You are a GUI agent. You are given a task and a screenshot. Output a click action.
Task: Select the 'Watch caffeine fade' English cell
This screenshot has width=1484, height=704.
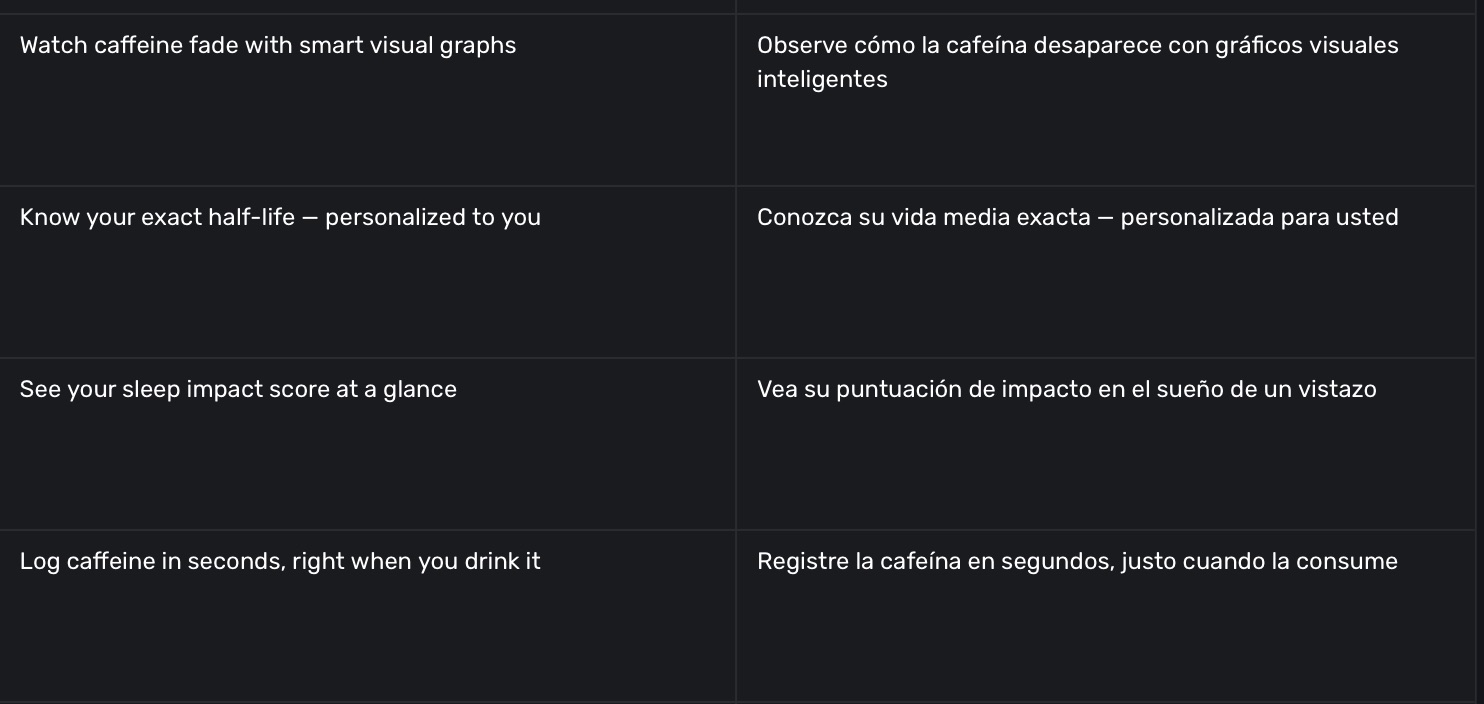(x=267, y=46)
